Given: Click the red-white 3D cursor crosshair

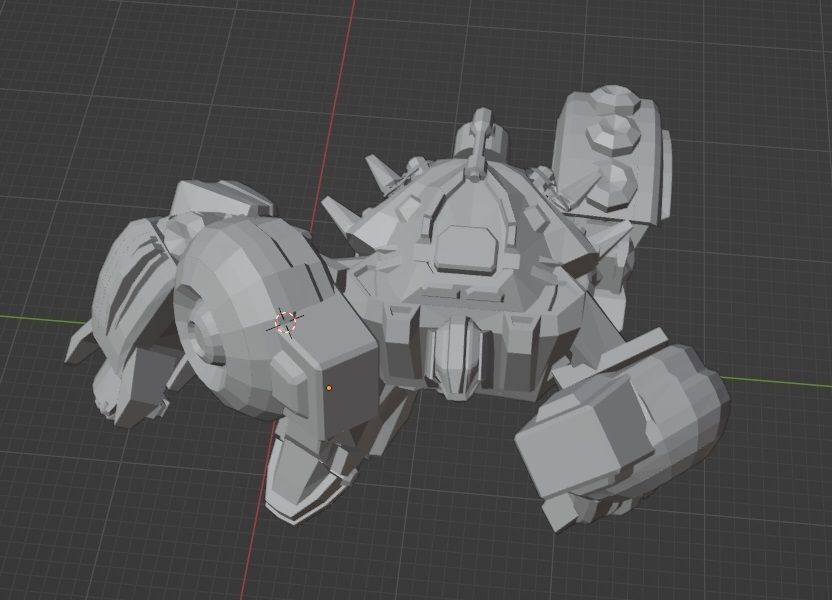Looking at the screenshot, I should click(285, 322).
